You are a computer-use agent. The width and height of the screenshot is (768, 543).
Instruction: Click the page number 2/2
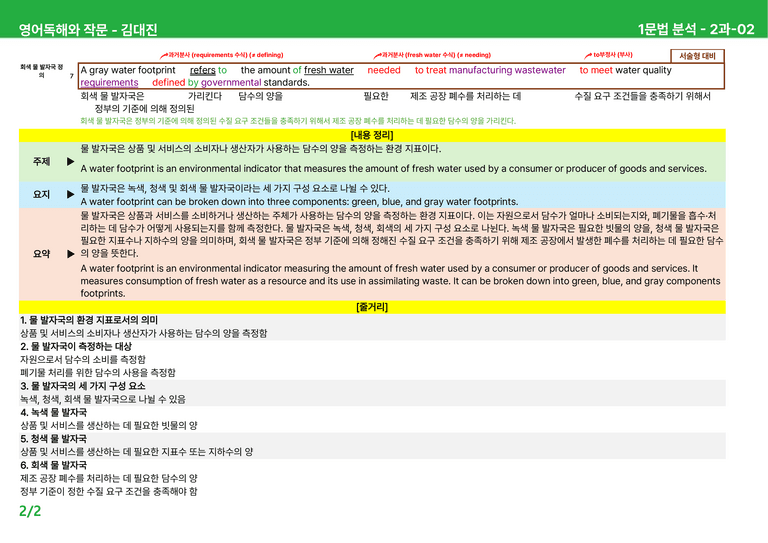click(30, 511)
